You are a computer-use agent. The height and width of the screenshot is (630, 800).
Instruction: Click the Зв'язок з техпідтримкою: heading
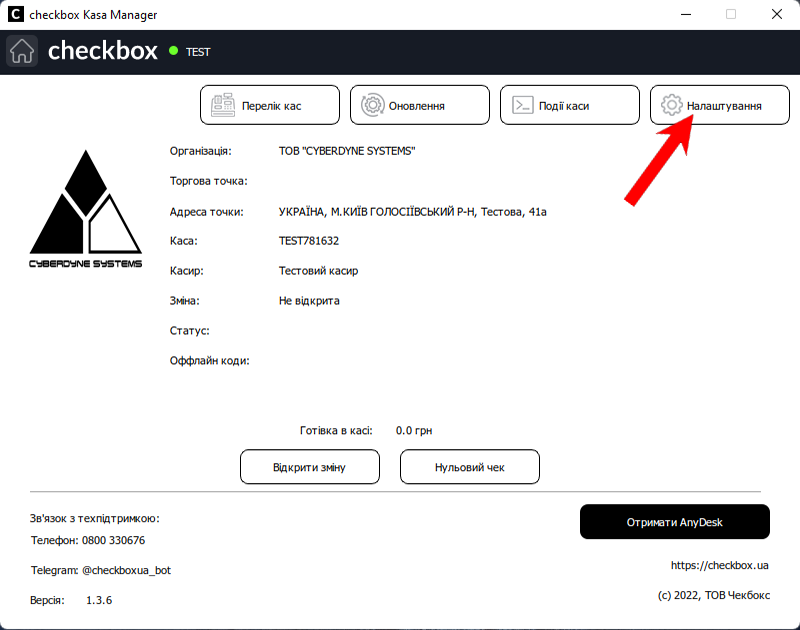94,518
